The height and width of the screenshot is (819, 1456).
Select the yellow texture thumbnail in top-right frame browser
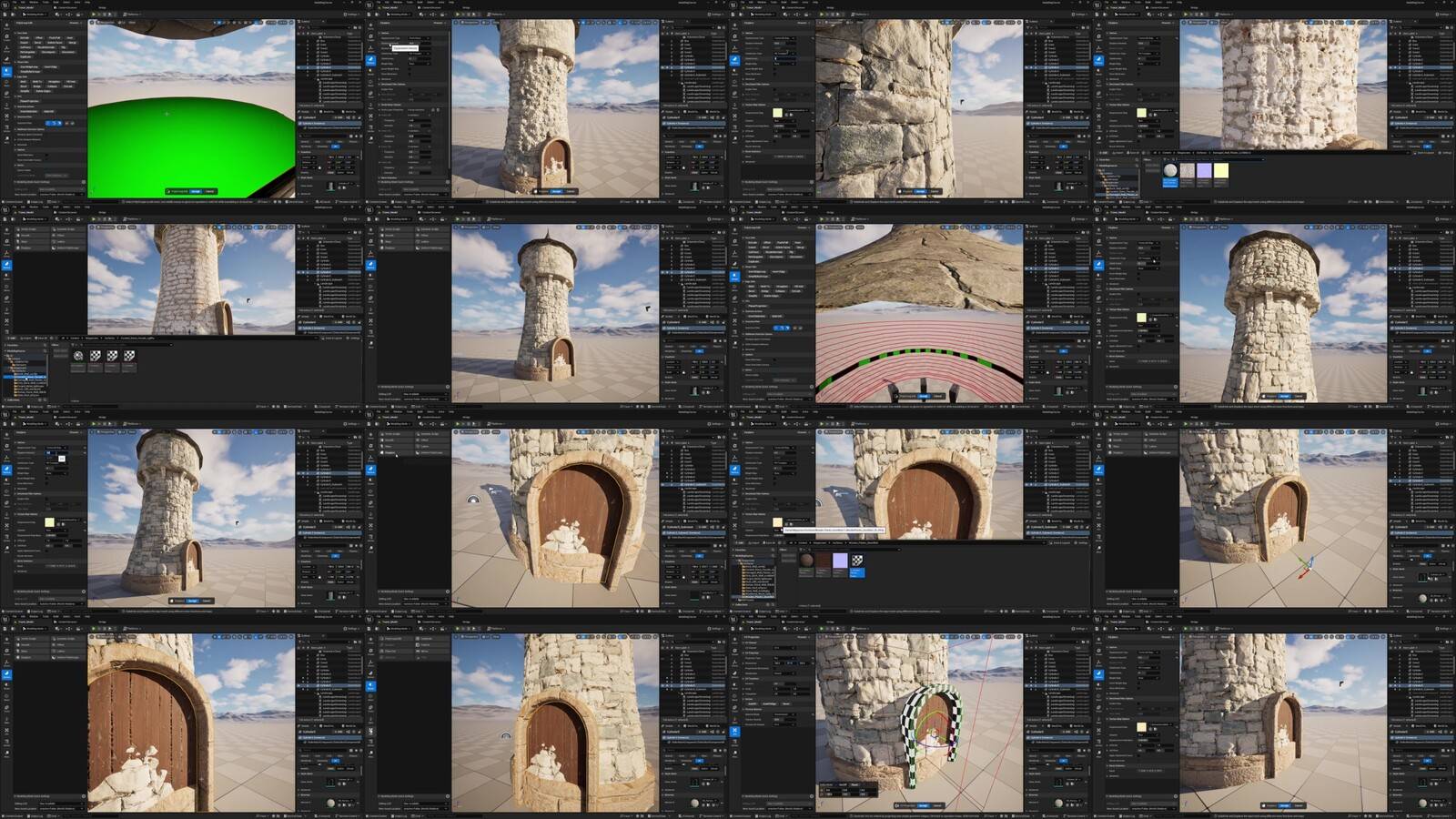point(1221,170)
